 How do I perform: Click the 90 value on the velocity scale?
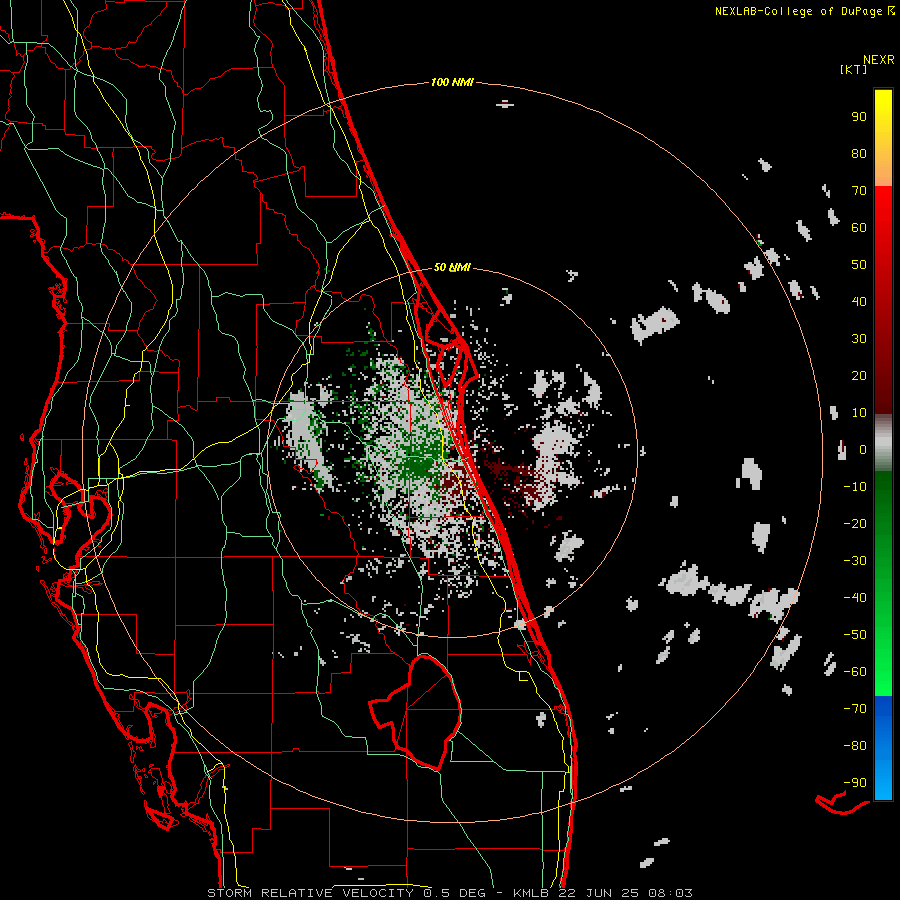[859, 117]
